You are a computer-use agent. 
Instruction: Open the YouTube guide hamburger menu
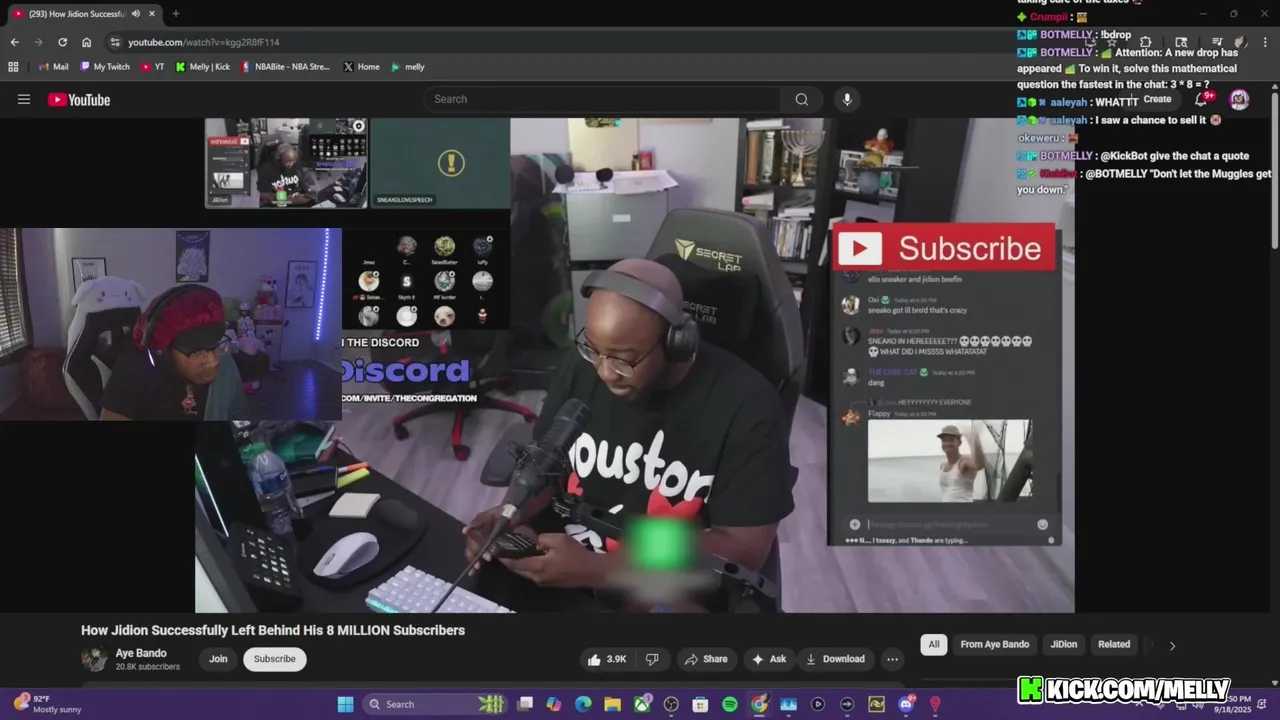(x=24, y=99)
